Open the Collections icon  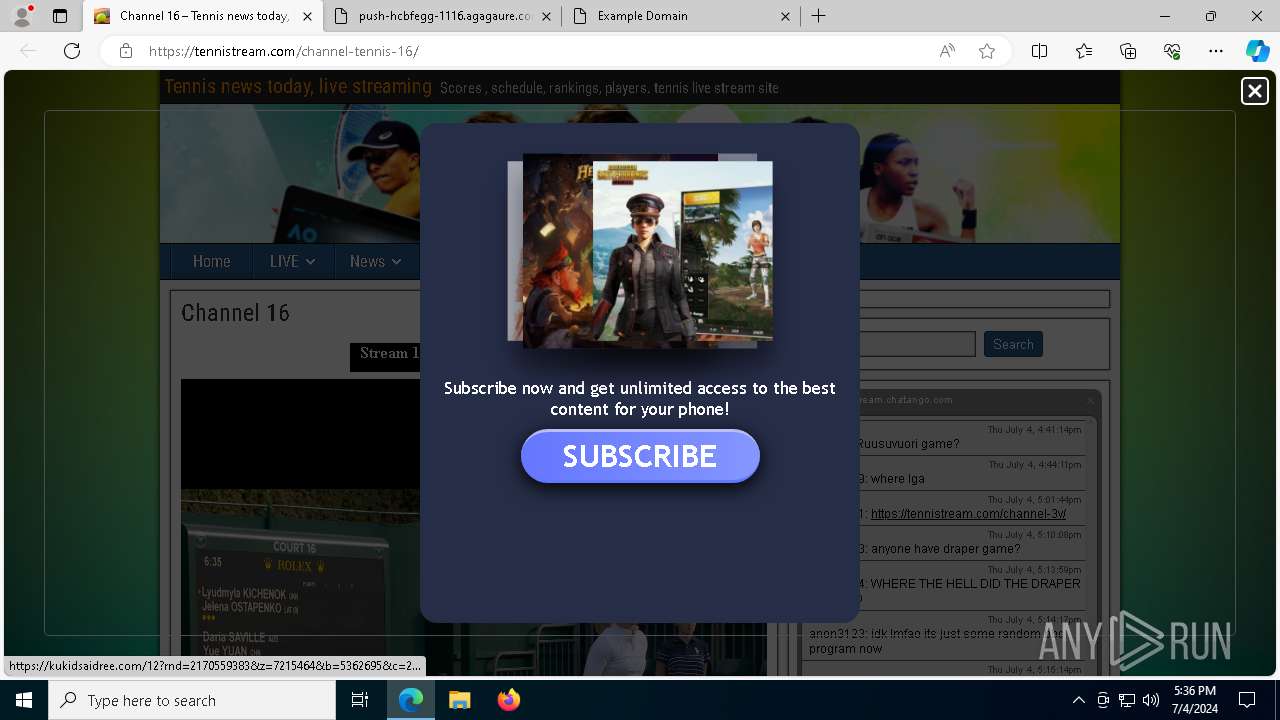pos(1128,51)
